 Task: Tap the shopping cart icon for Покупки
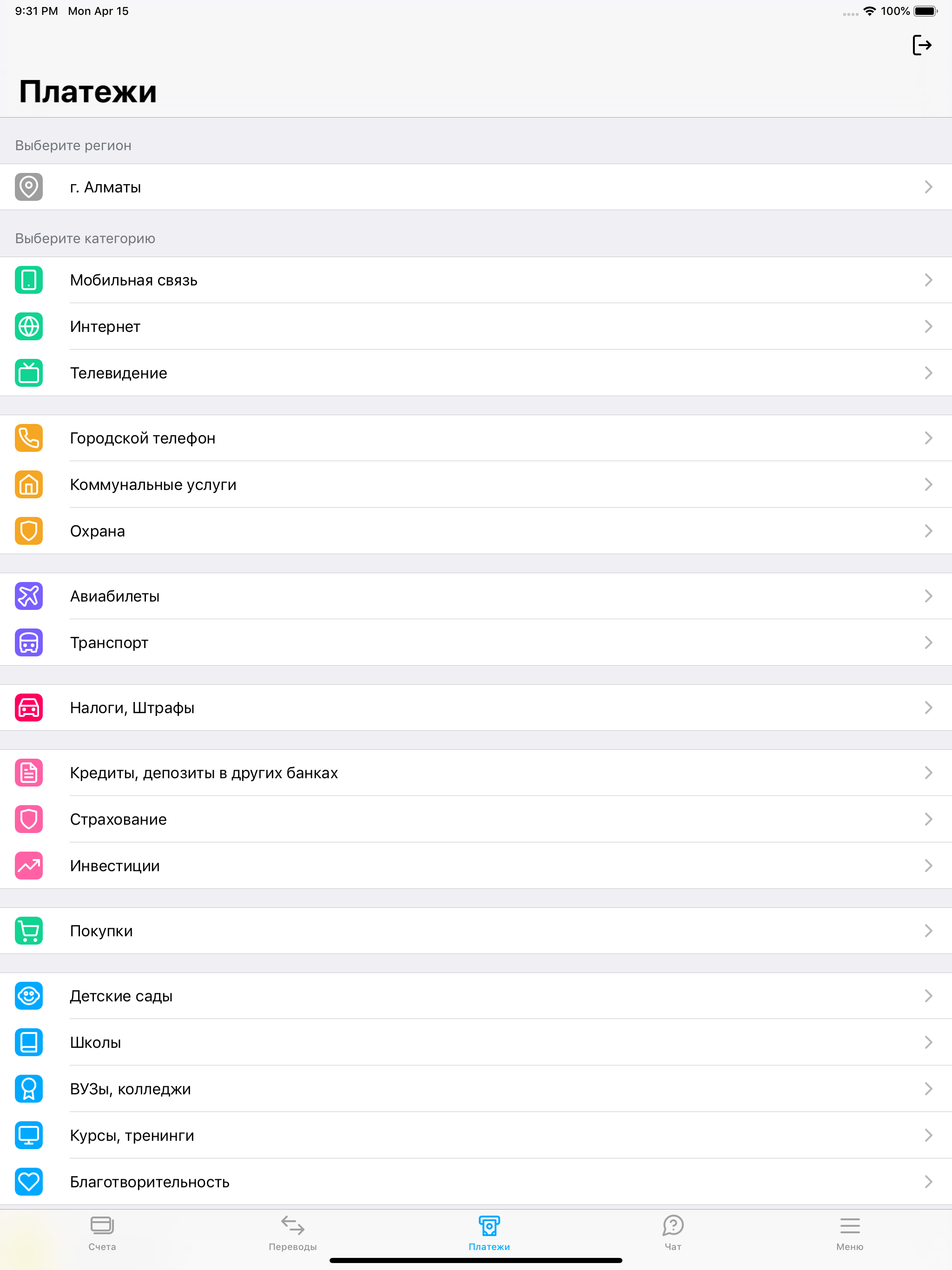click(x=29, y=931)
